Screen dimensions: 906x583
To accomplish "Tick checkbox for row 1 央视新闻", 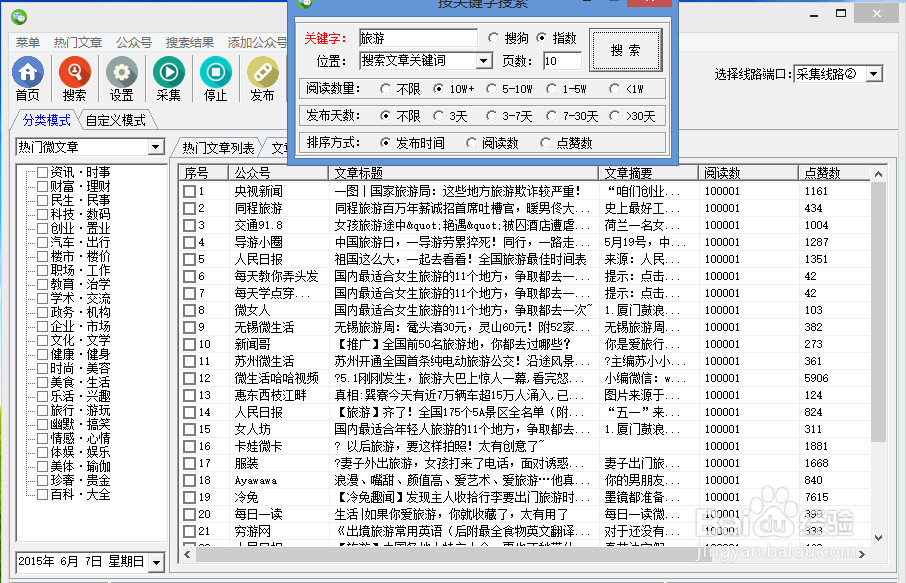I will pos(189,191).
